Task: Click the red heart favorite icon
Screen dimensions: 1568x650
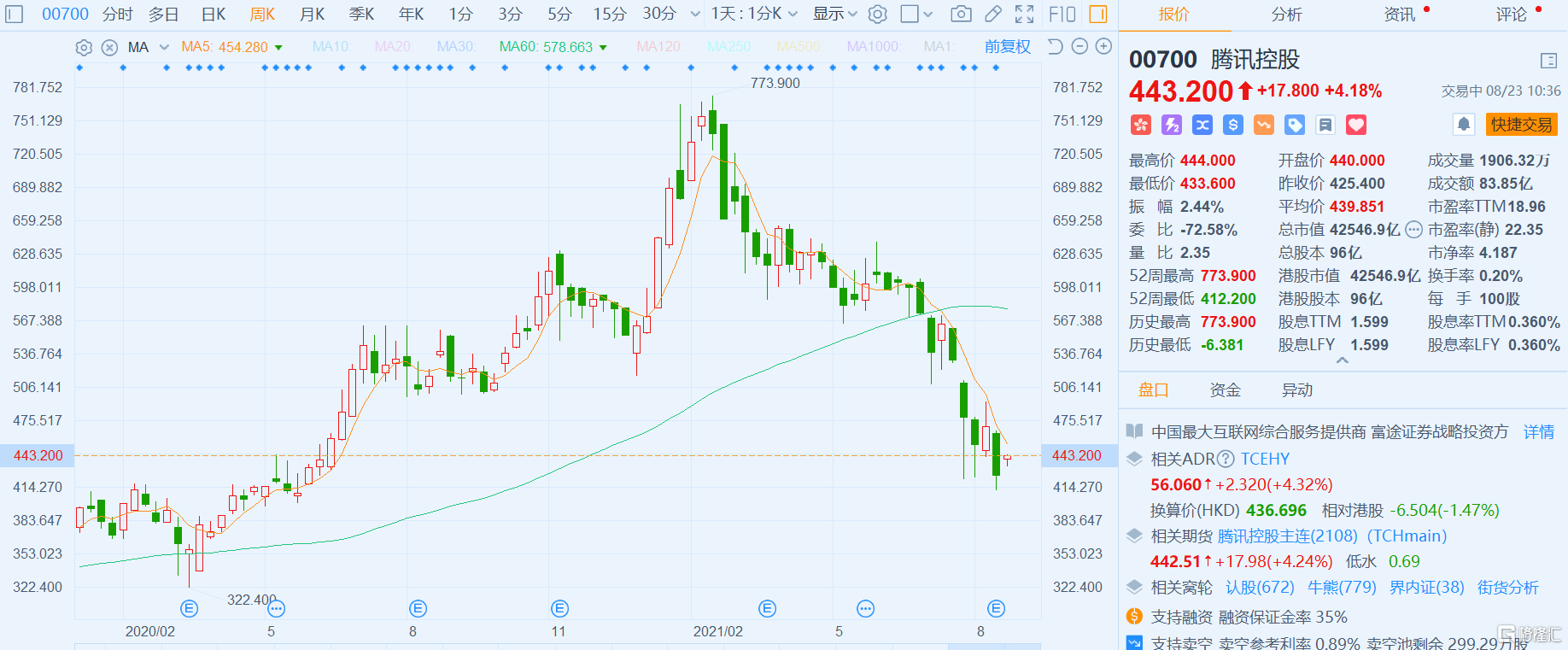Action: pos(1356,126)
